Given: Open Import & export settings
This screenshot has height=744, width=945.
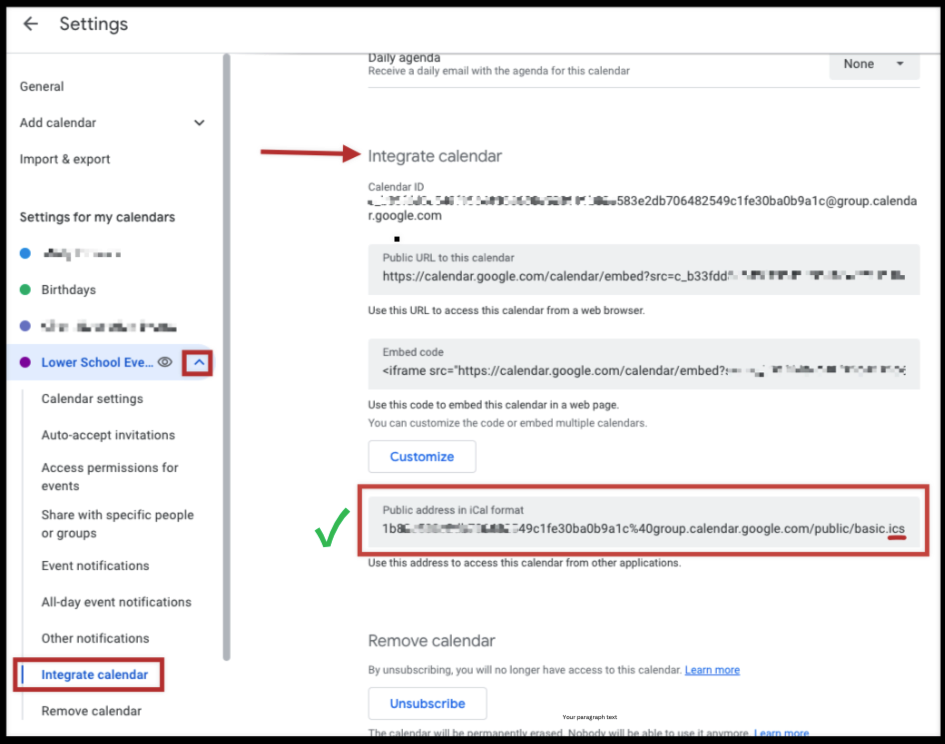Looking at the screenshot, I should [x=64, y=159].
